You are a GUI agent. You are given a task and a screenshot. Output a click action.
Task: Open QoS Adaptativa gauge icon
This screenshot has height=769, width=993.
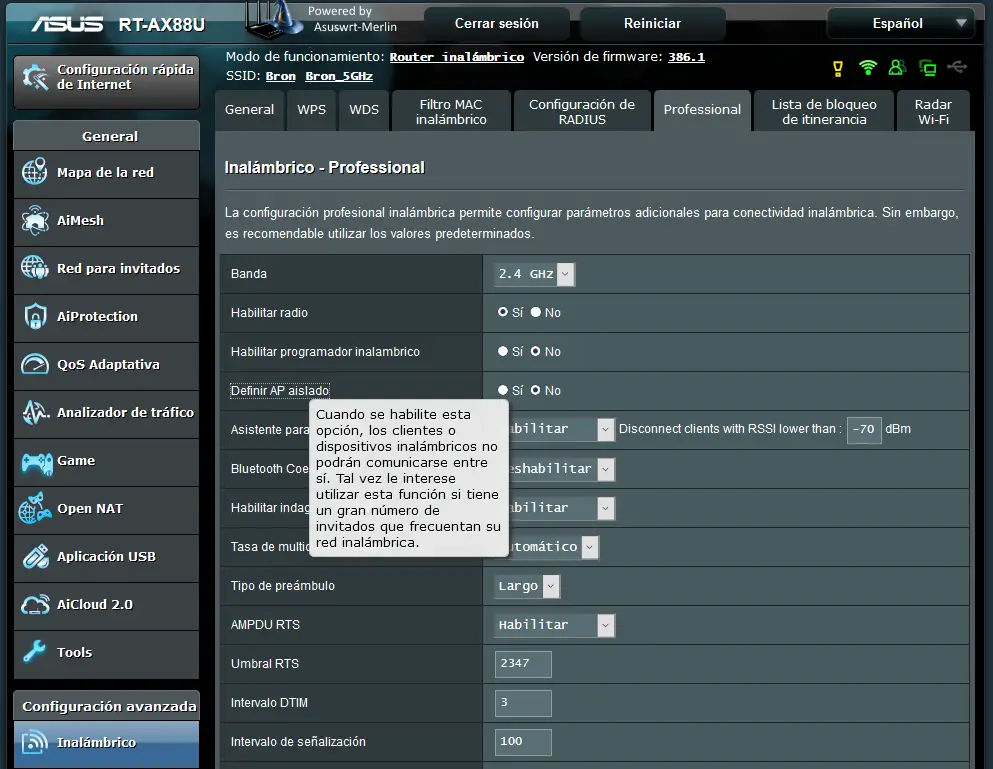pos(35,364)
